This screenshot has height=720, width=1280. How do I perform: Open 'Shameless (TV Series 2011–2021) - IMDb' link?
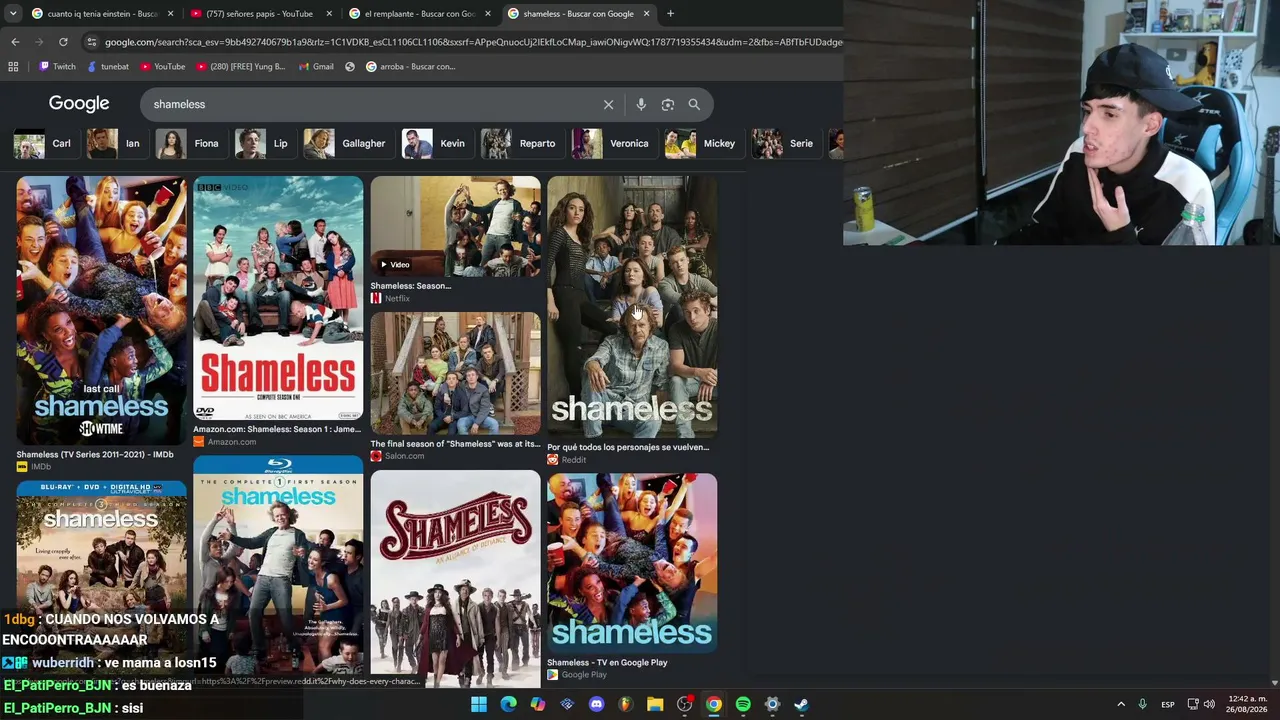(x=95, y=454)
